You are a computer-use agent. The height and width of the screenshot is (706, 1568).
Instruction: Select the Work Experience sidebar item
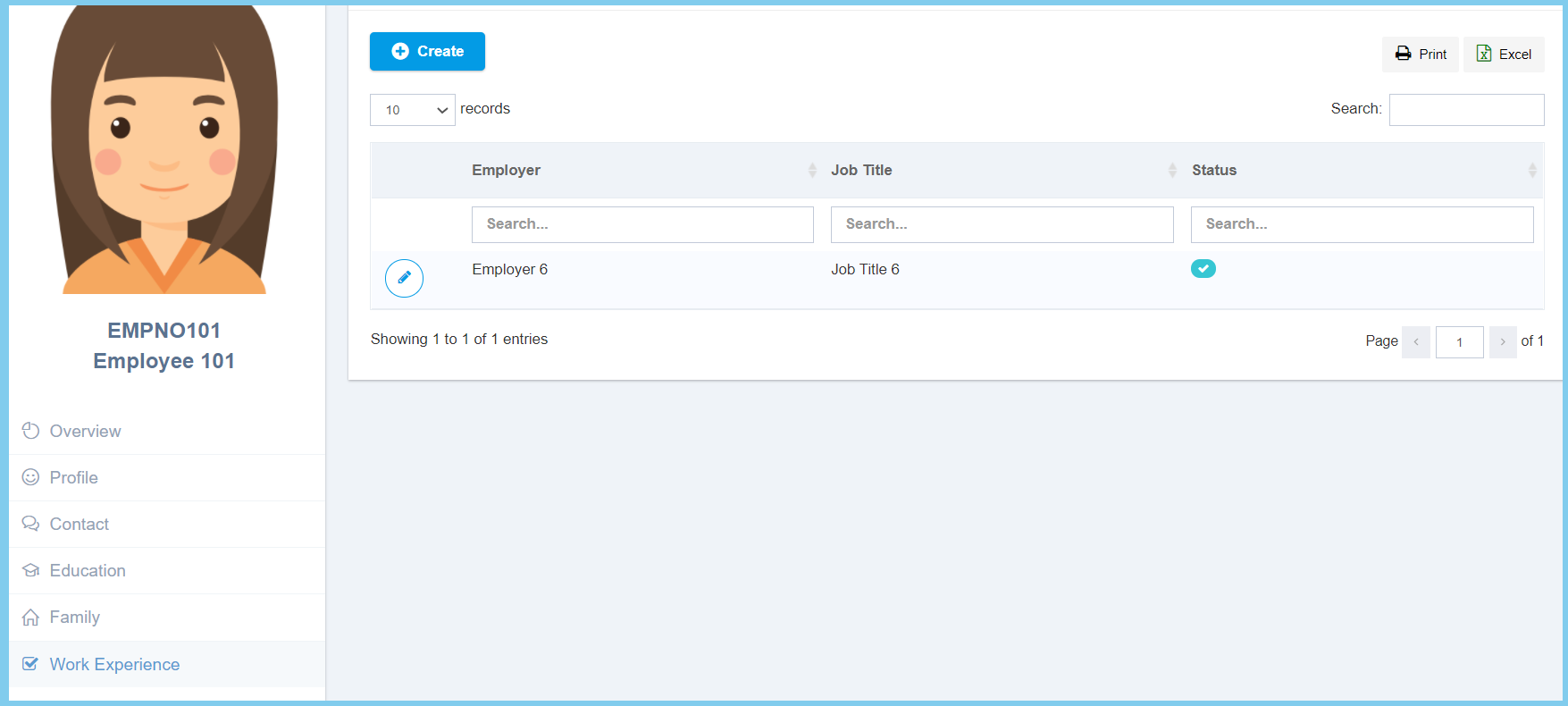coord(114,665)
